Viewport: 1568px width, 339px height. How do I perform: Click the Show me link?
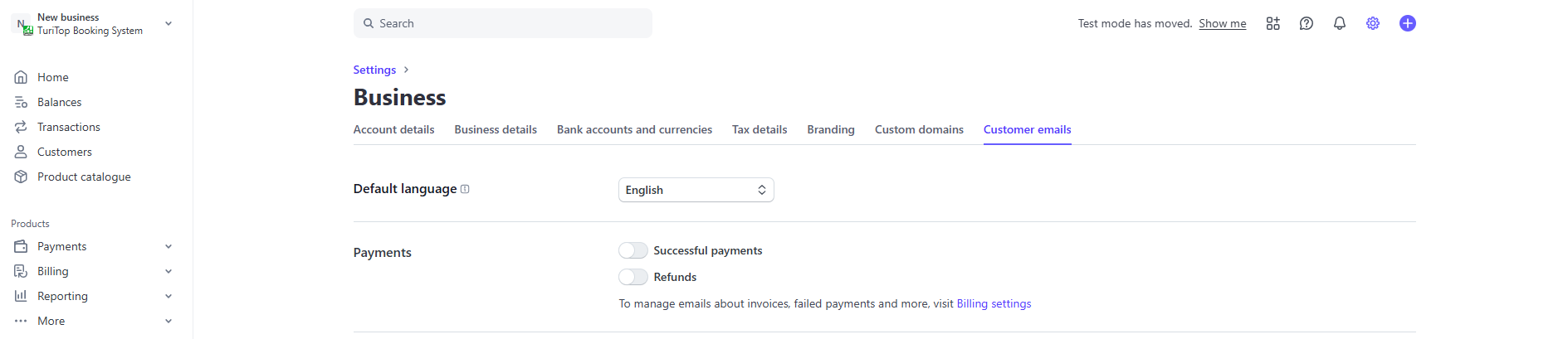pyautogui.click(x=1222, y=23)
